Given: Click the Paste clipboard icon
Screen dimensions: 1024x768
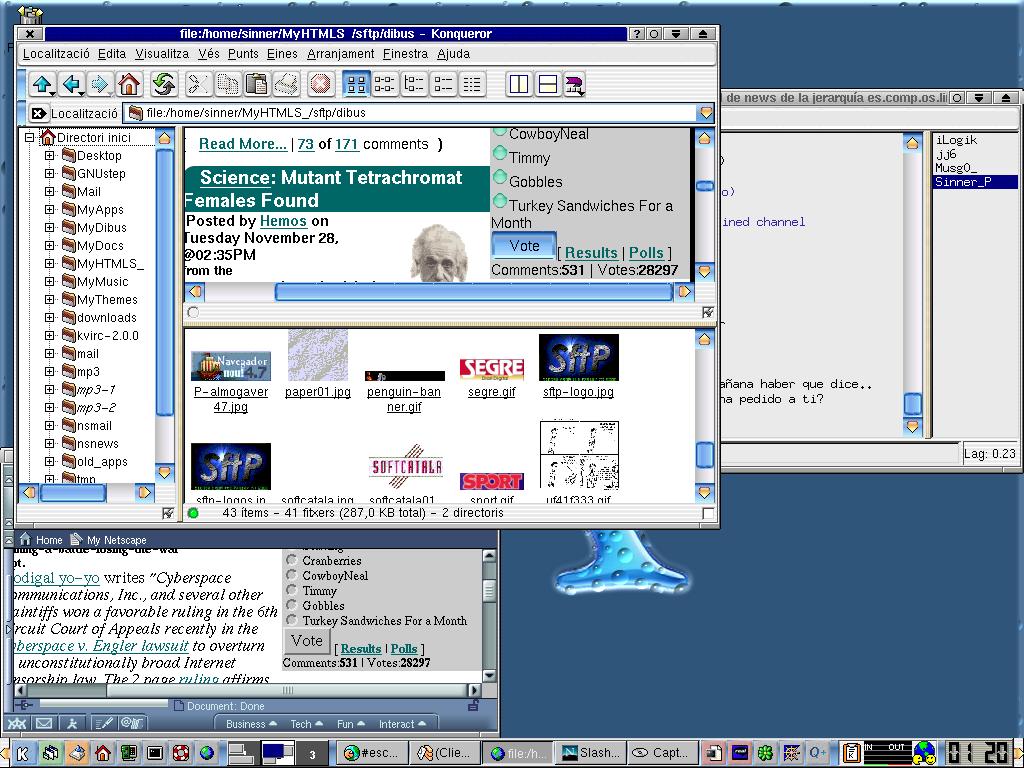Looking at the screenshot, I should click(x=257, y=84).
